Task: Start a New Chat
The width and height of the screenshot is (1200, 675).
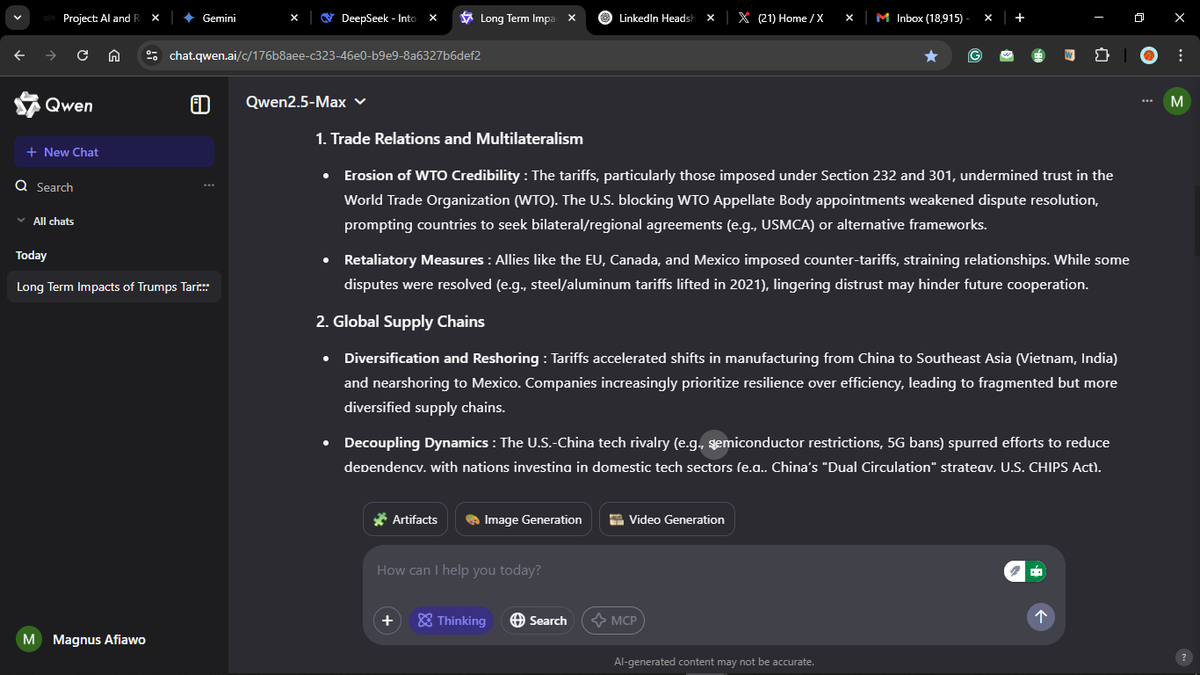Action: pyautogui.click(x=114, y=152)
